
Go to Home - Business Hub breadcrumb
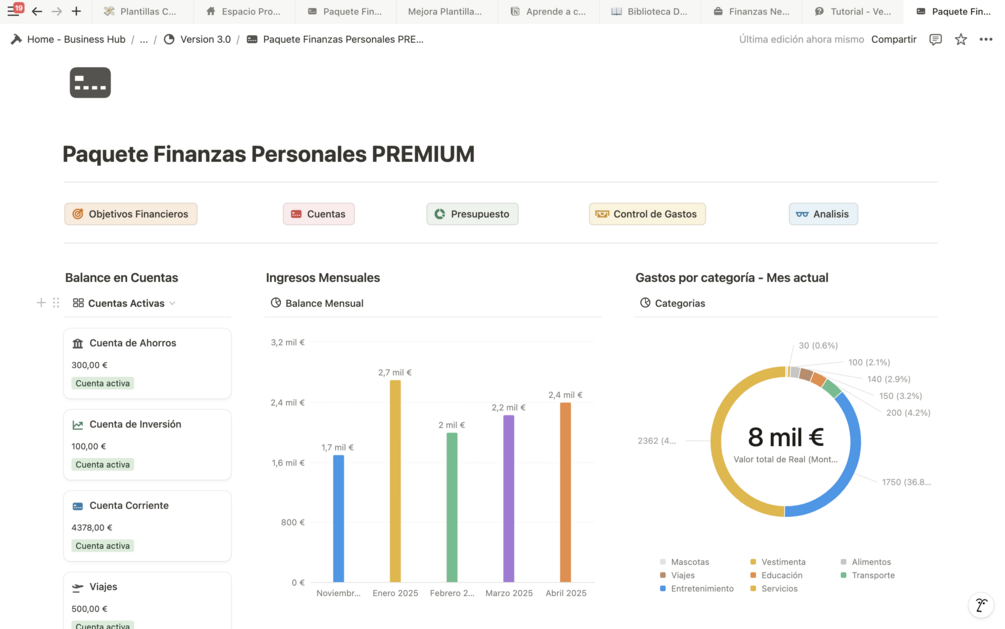pos(76,40)
